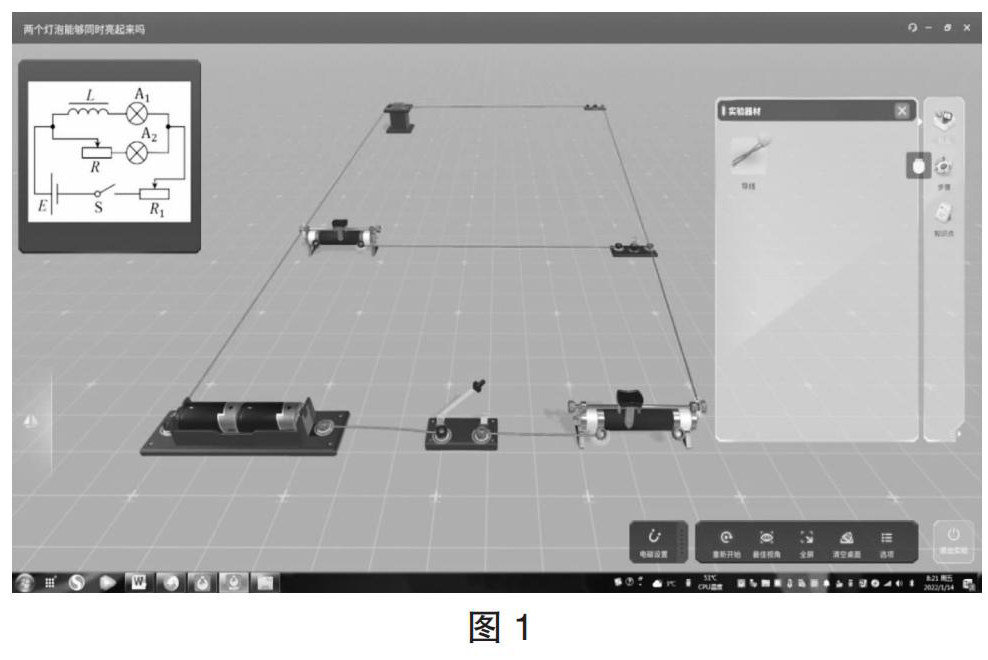Click the slider on the R1 rheostat
The width and height of the screenshot is (988, 660).
[x=628, y=396]
